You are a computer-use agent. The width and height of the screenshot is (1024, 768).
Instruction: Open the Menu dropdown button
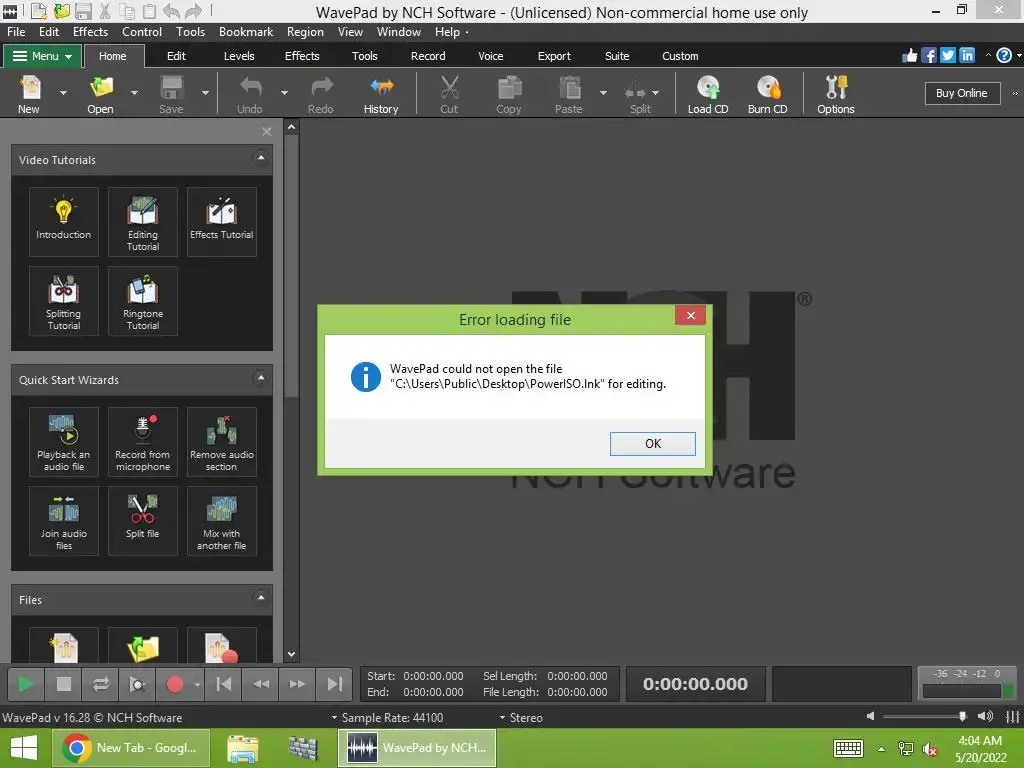tap(42, 56)
